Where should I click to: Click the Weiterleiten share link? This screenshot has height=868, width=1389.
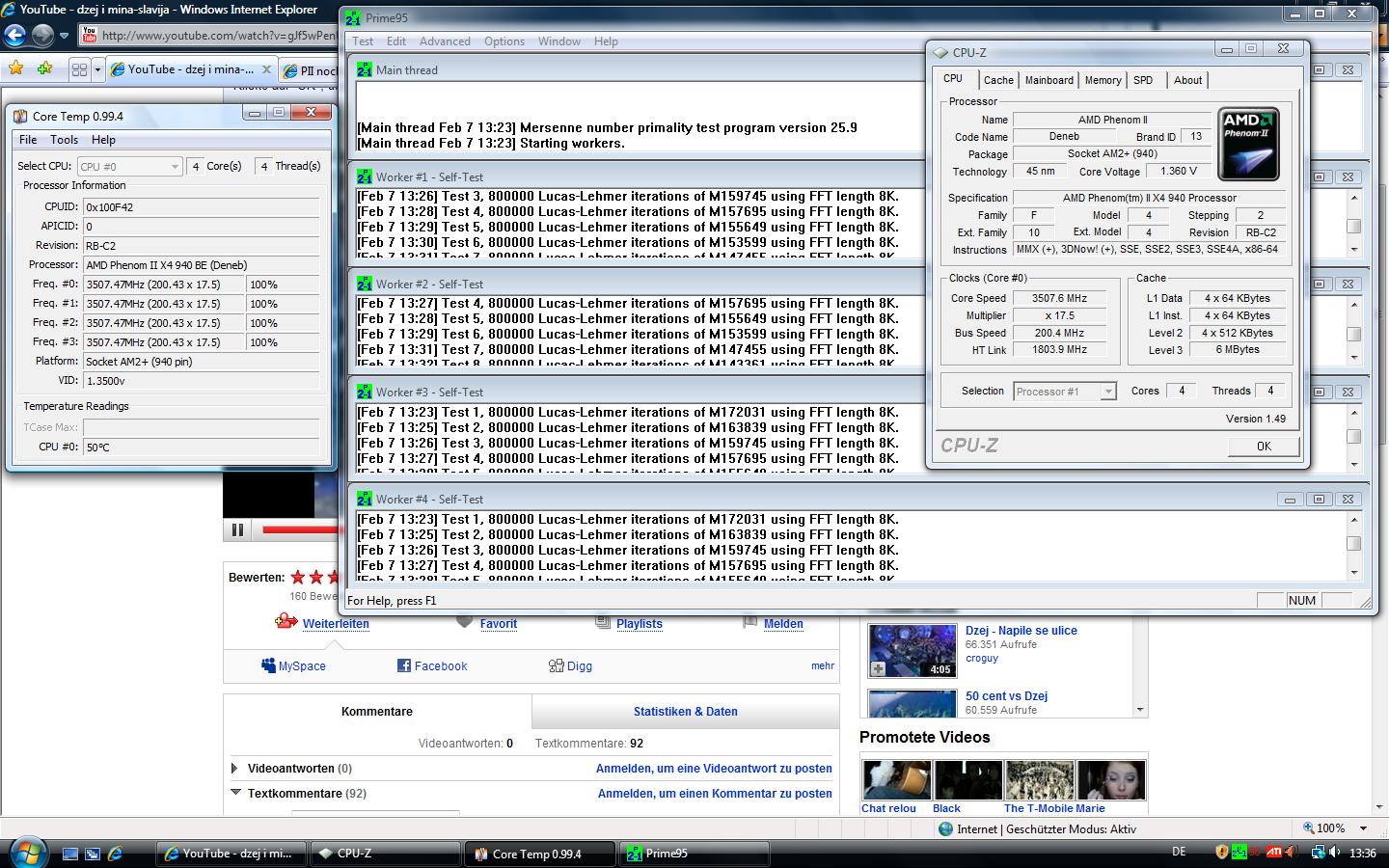(336, 624)
